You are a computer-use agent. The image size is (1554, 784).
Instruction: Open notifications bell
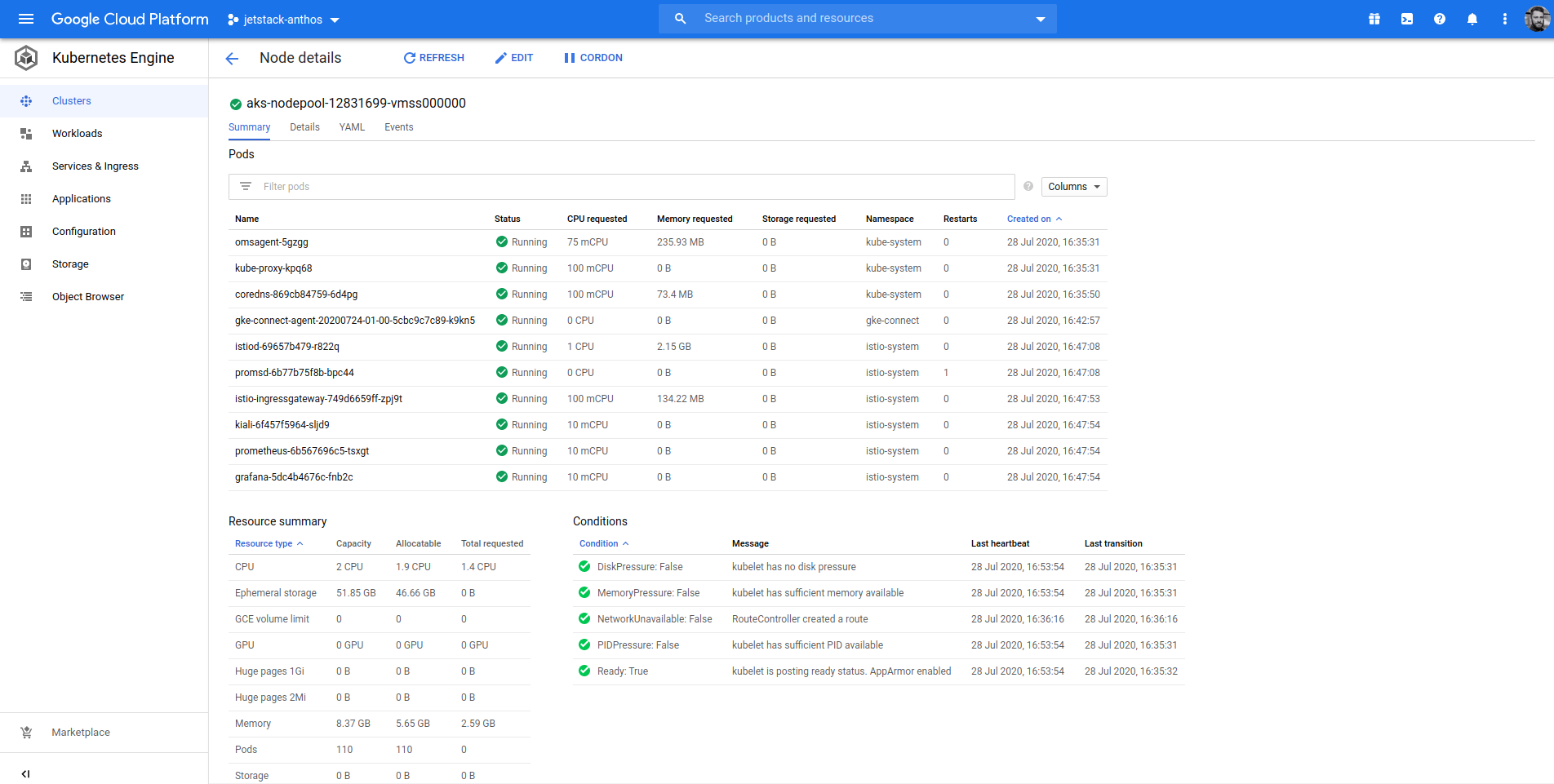[1472, 19]
